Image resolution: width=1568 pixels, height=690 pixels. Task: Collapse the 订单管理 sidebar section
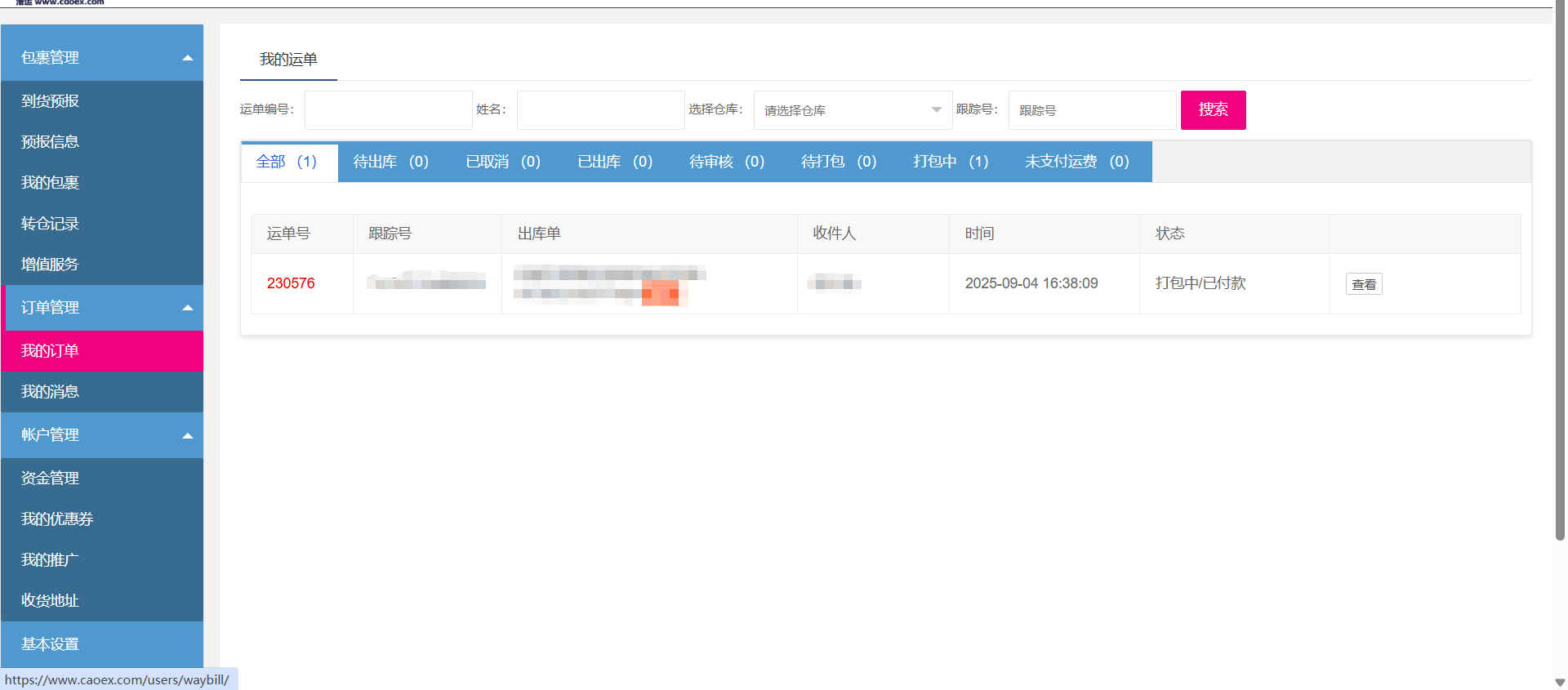tap(102, 308)
